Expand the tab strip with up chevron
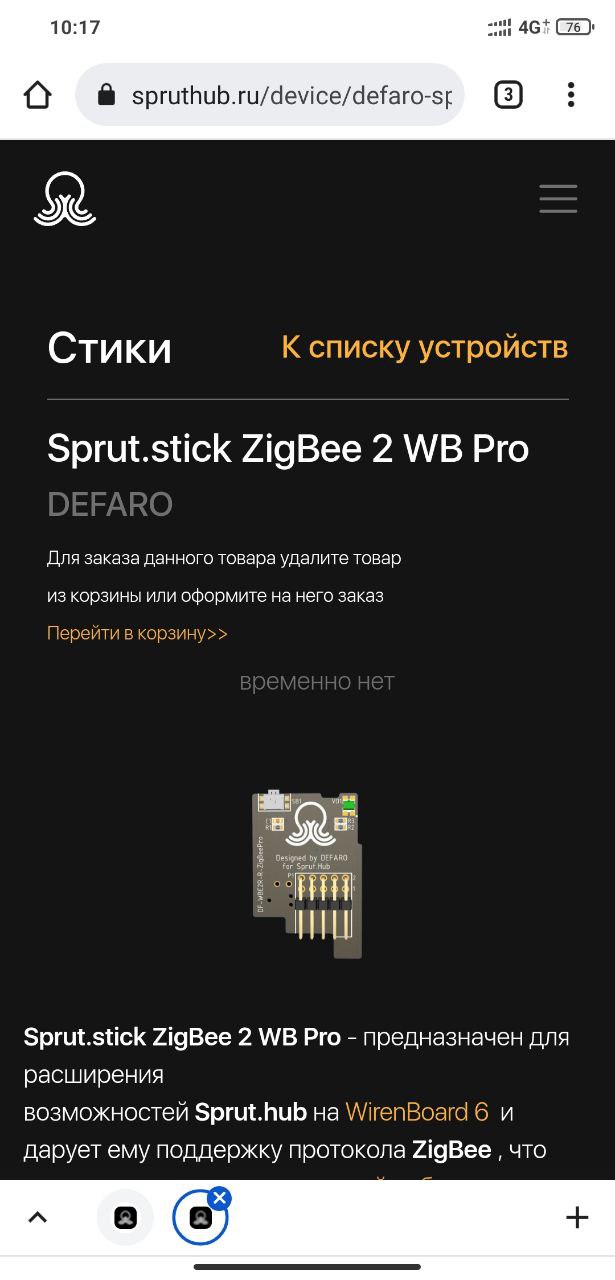 tap(37, 1217)
